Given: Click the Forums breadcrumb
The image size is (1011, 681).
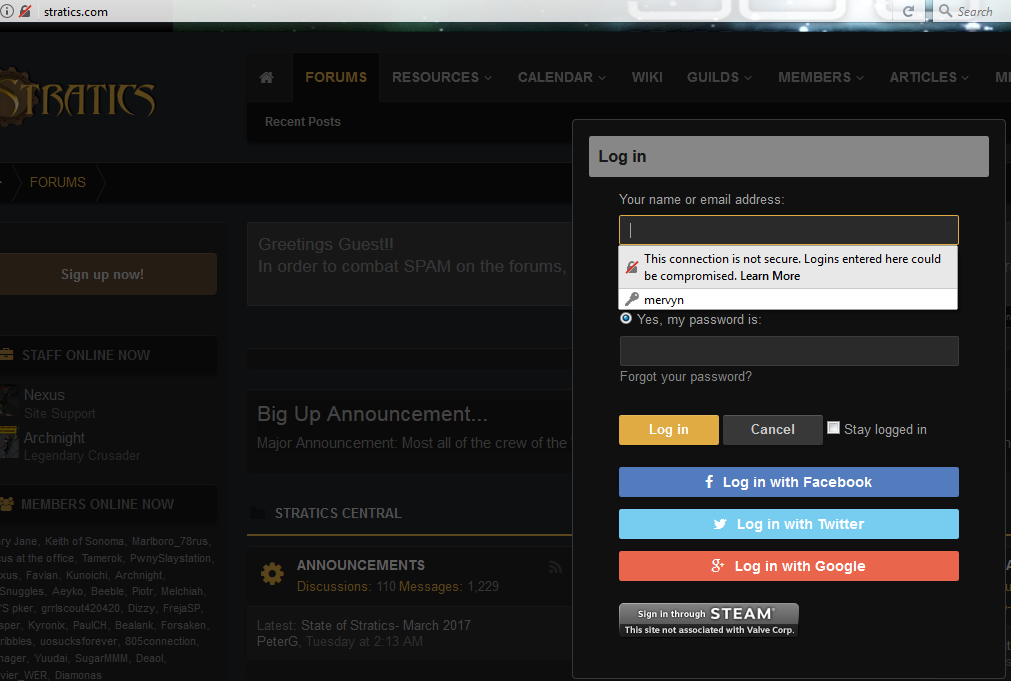Looking at the screenshot, I should (x=57, y=183).
